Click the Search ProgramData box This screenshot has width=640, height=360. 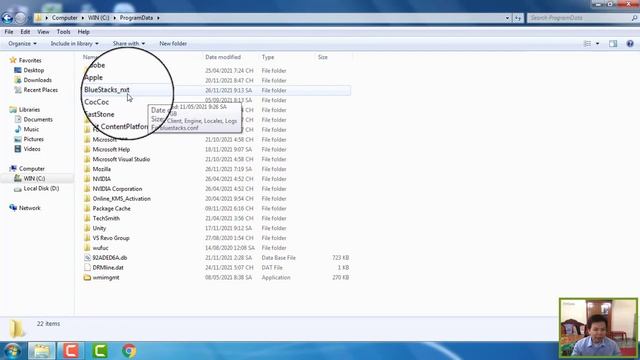582,18
